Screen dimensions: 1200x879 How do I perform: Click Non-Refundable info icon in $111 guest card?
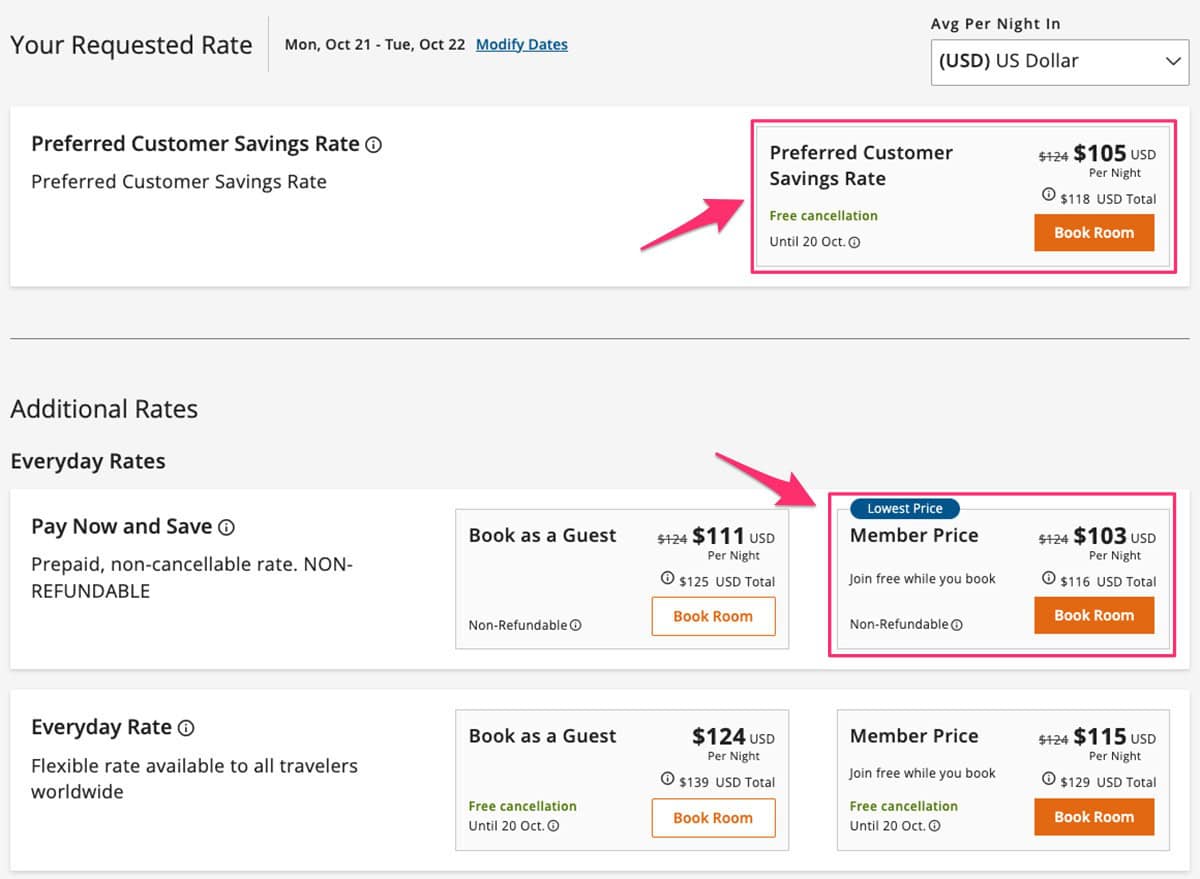[576, 626]
